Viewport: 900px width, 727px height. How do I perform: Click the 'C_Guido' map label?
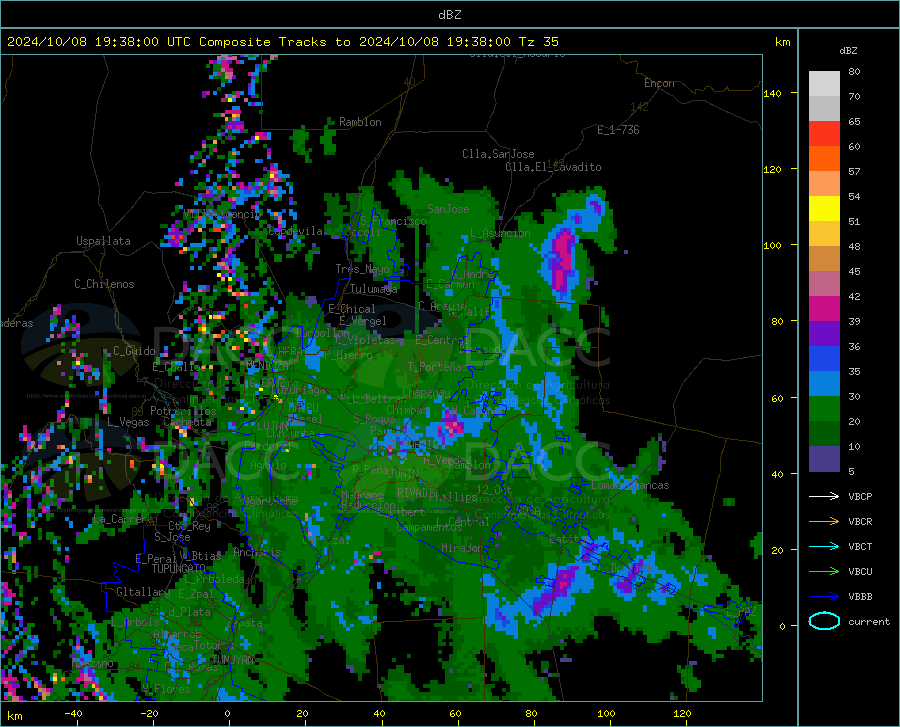click(x=134, y=351)
